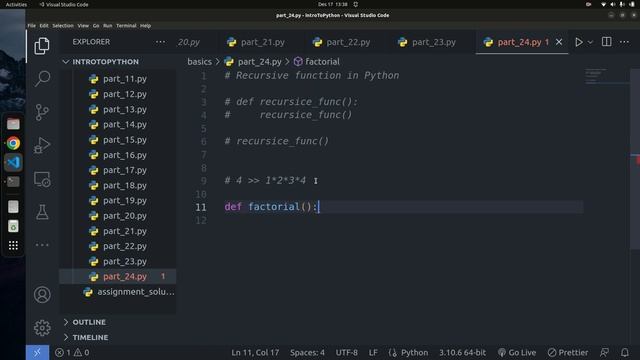
Task: Switch to the partially hidden 20.py tab
Action: coord(189,42)
